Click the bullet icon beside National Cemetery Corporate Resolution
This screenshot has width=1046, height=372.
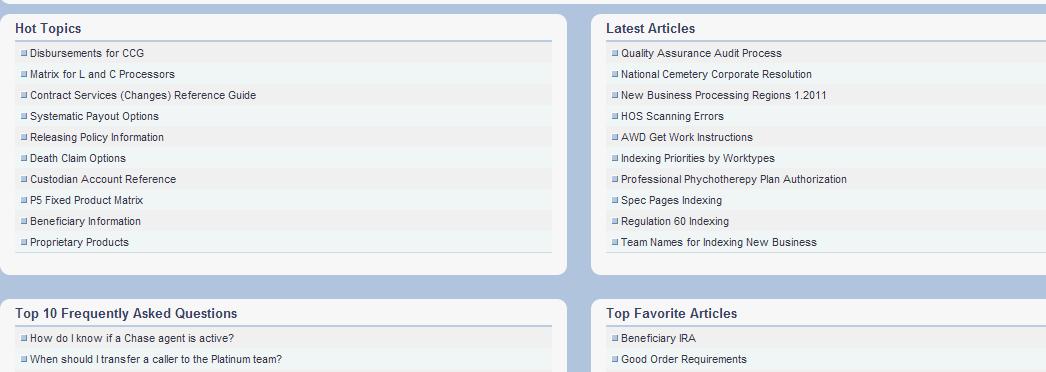[x=615, y=74]
